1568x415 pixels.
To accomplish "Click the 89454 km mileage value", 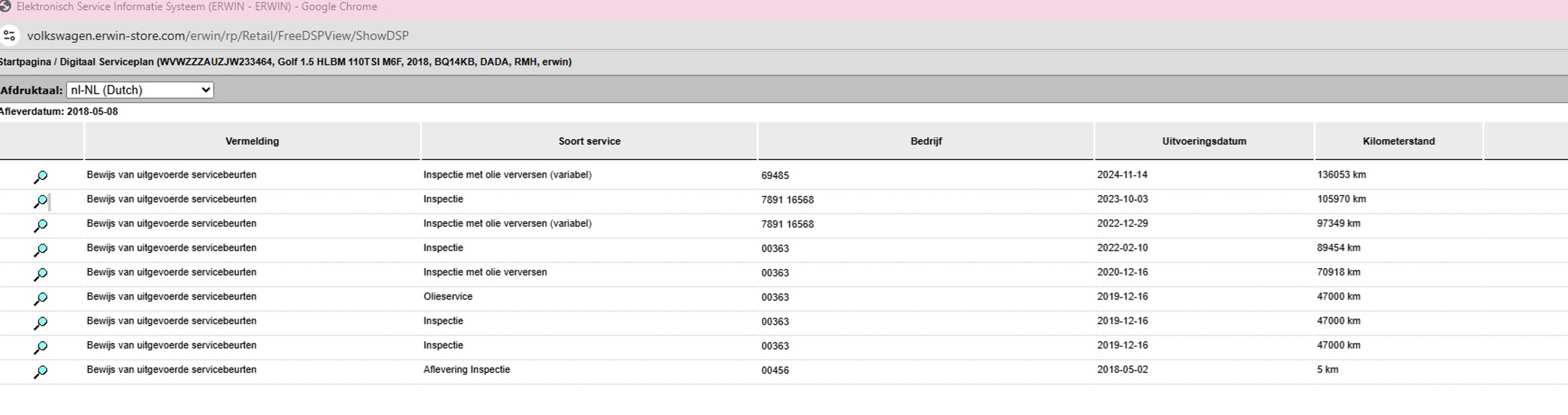I will pyautogui.click(x=1339, y=247).
